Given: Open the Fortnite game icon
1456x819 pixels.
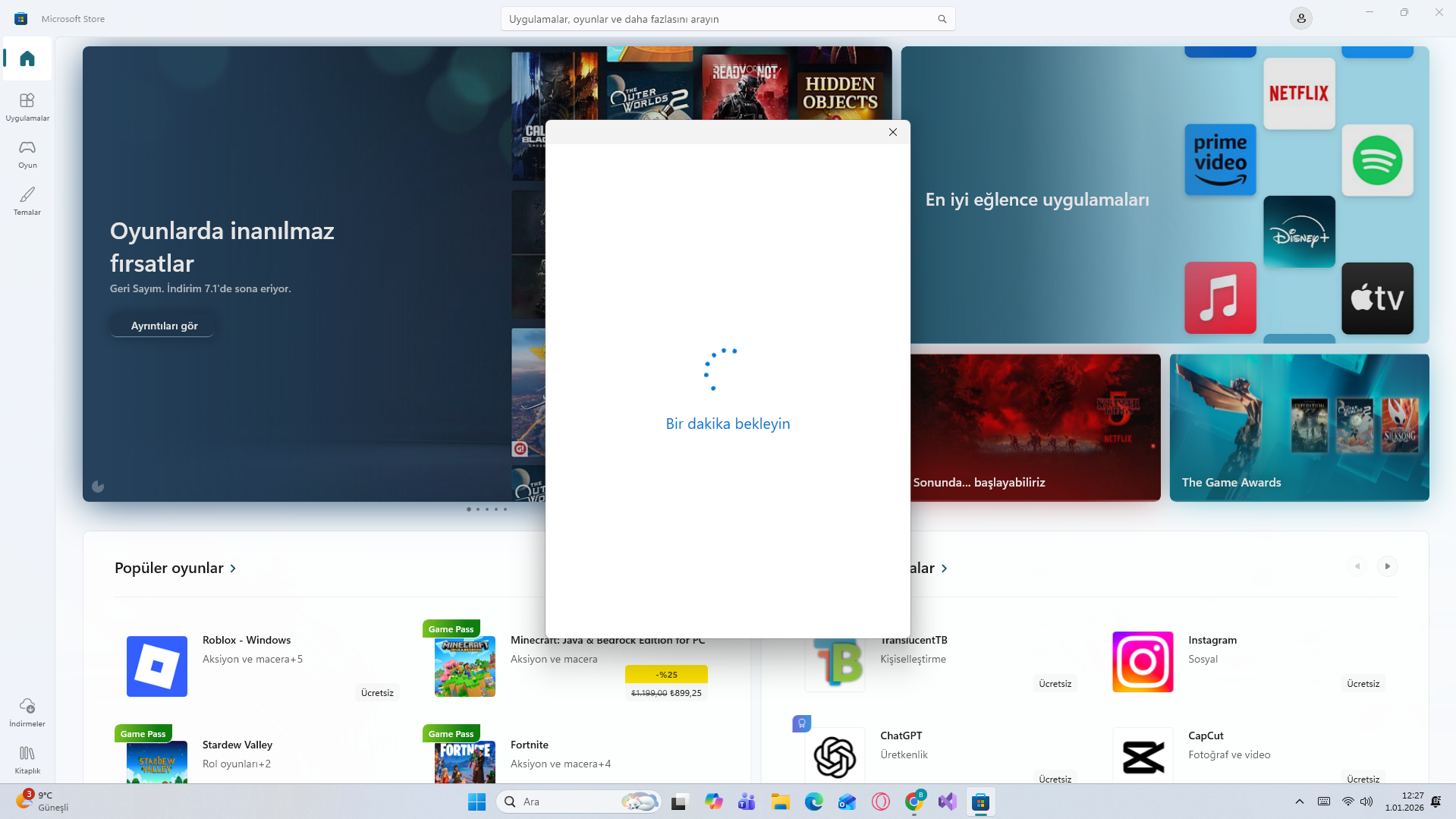Looking at the screenshot, I should (465, 762).
